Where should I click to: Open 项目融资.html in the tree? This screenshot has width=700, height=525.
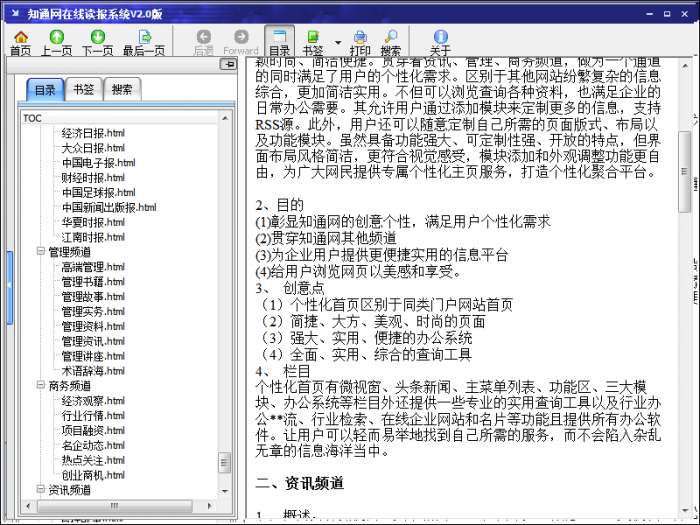click(93, 430)
